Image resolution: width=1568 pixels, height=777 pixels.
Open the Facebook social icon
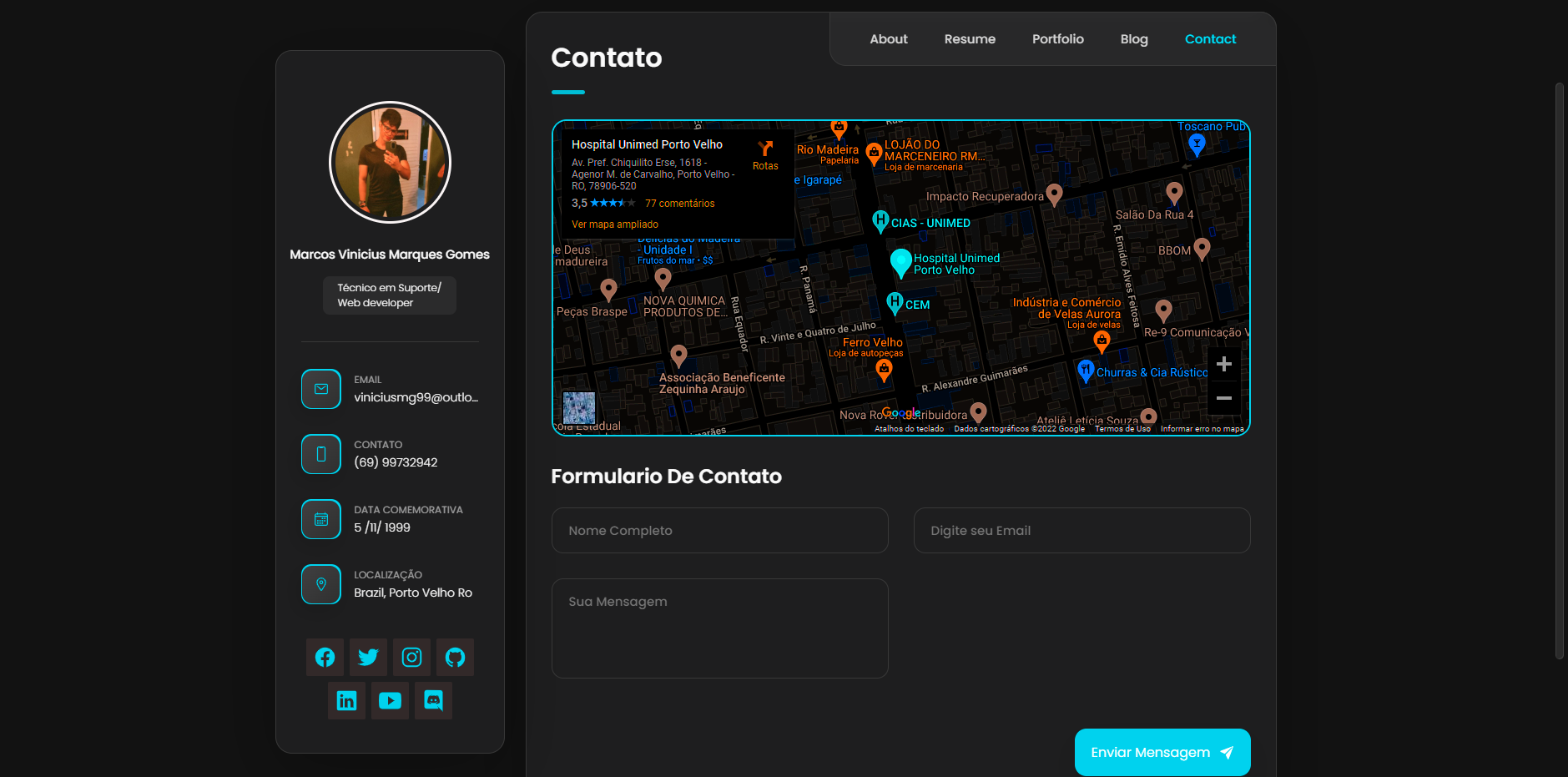pos(325,658)
